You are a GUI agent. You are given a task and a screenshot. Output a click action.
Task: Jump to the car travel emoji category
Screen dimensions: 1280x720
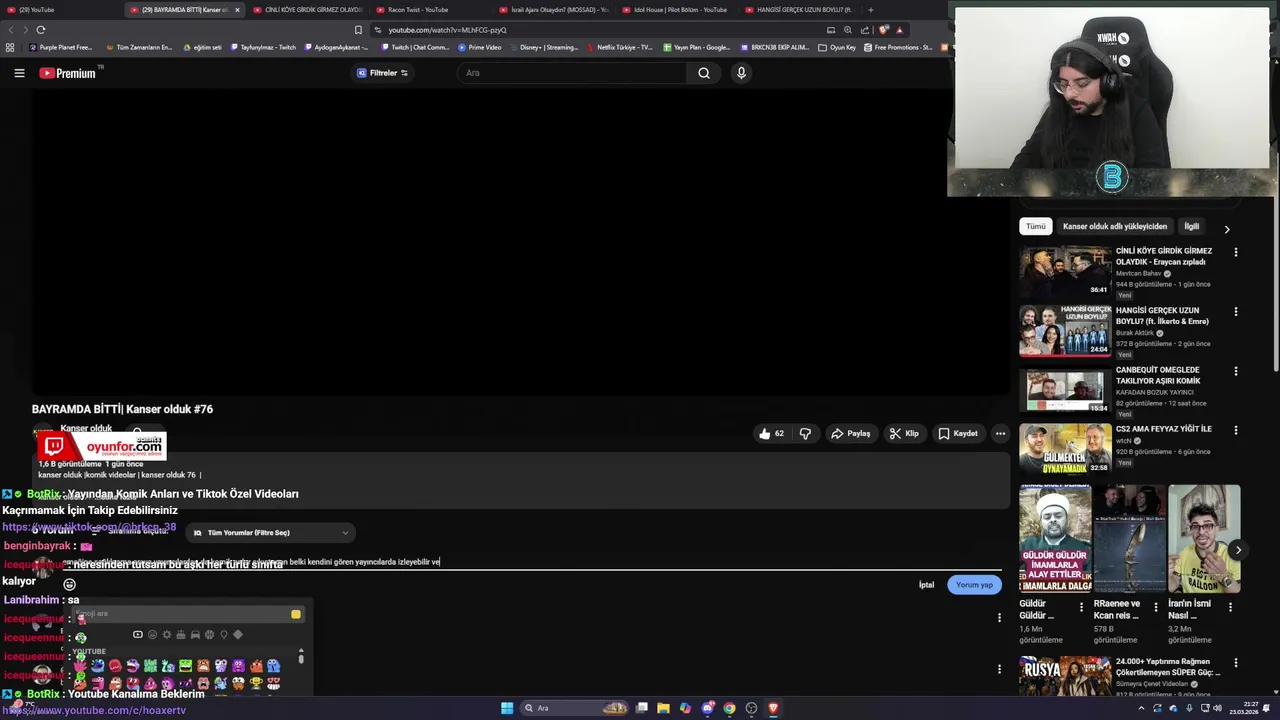pos(195,635)
